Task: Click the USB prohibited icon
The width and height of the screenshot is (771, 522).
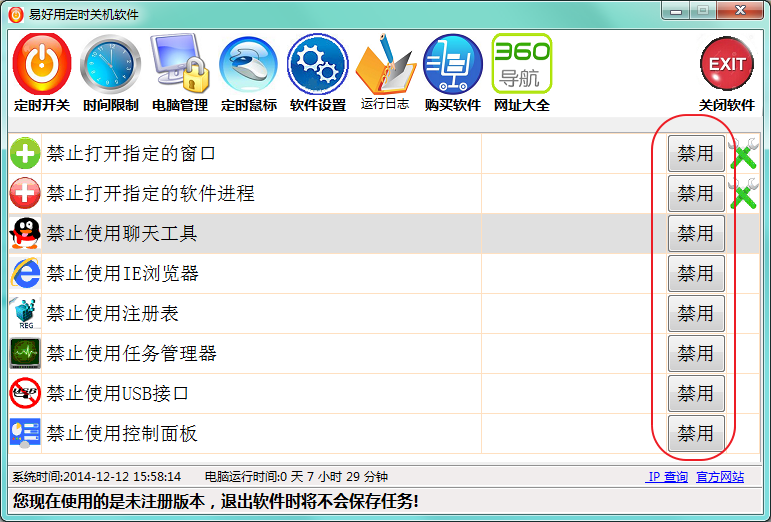Action: (x=25, y=393)
